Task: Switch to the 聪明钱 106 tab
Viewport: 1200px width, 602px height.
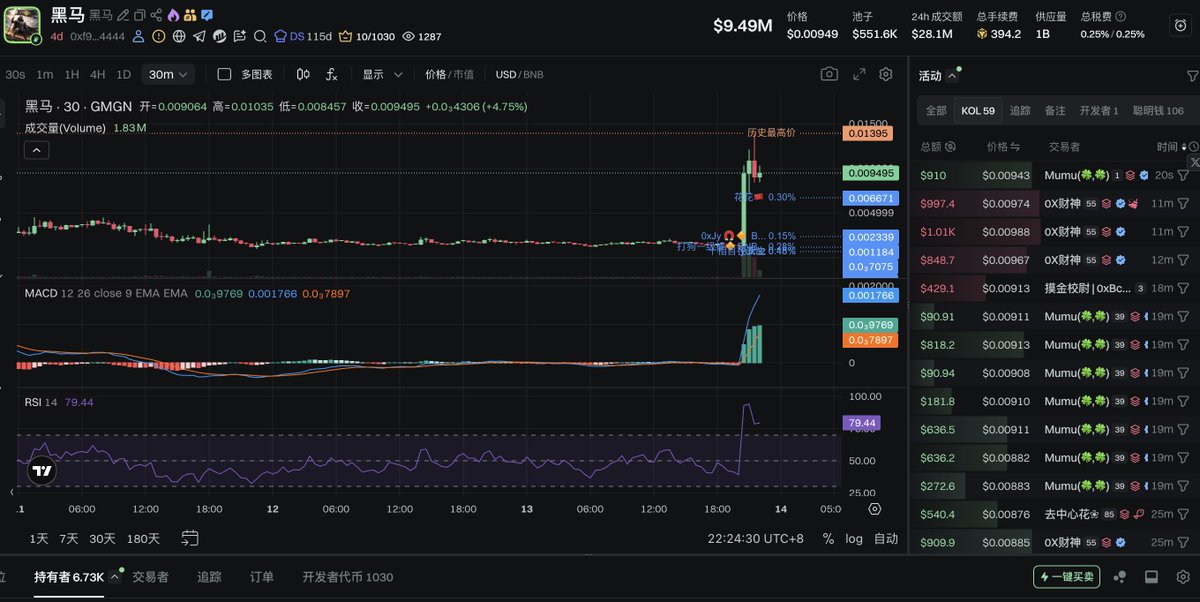Action: [x=1156, y=110]
